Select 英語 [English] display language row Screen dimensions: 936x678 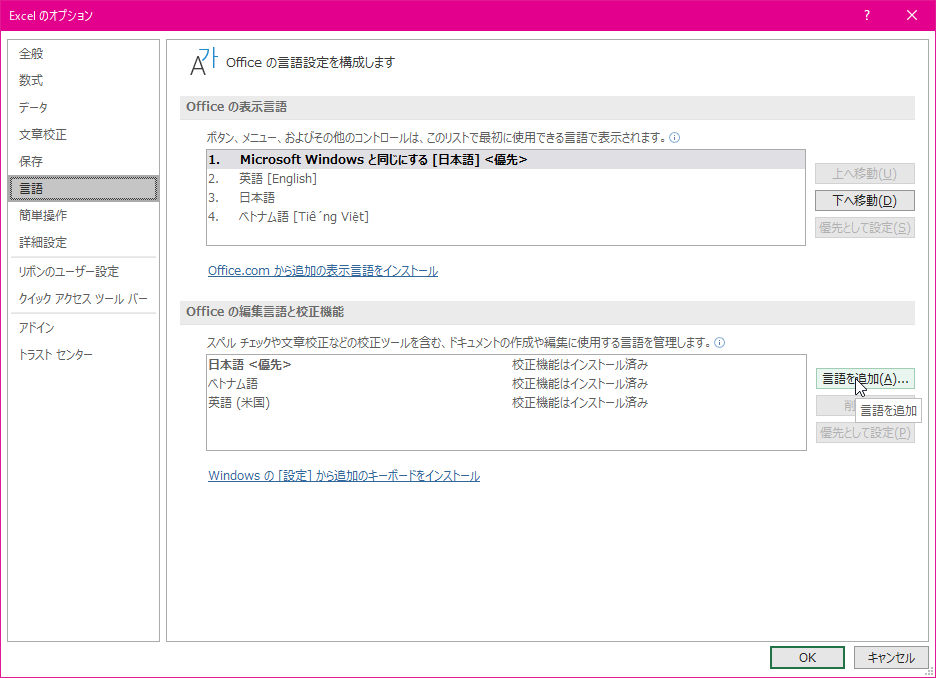pos(506,178)
